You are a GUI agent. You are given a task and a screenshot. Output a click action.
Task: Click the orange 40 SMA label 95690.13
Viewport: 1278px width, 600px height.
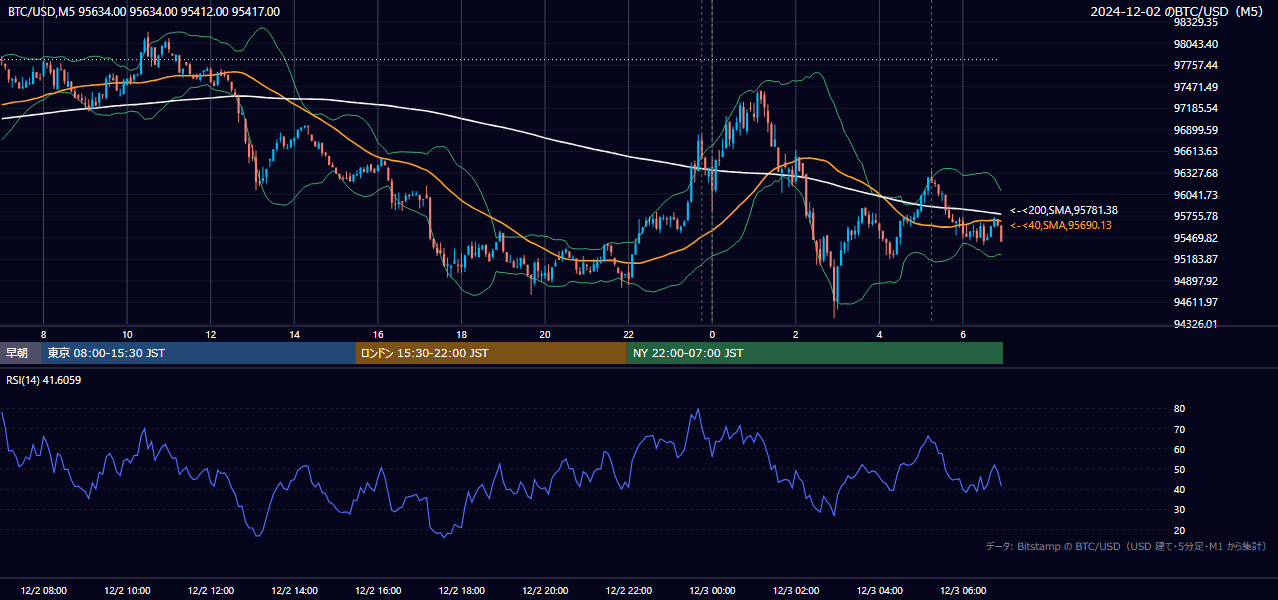coord(1060,225)
